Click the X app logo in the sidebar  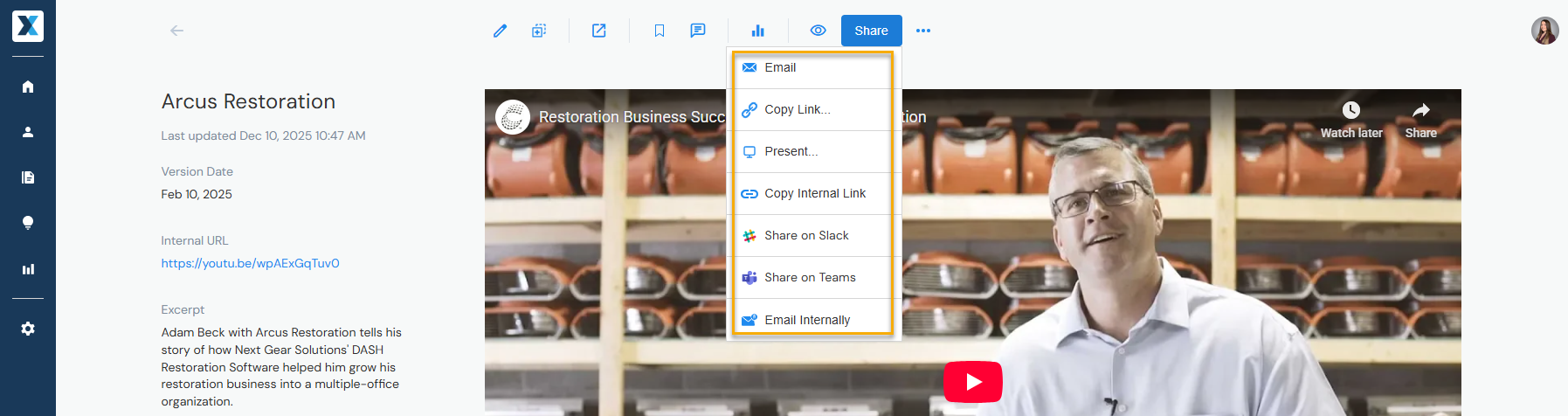pos(28,26)
